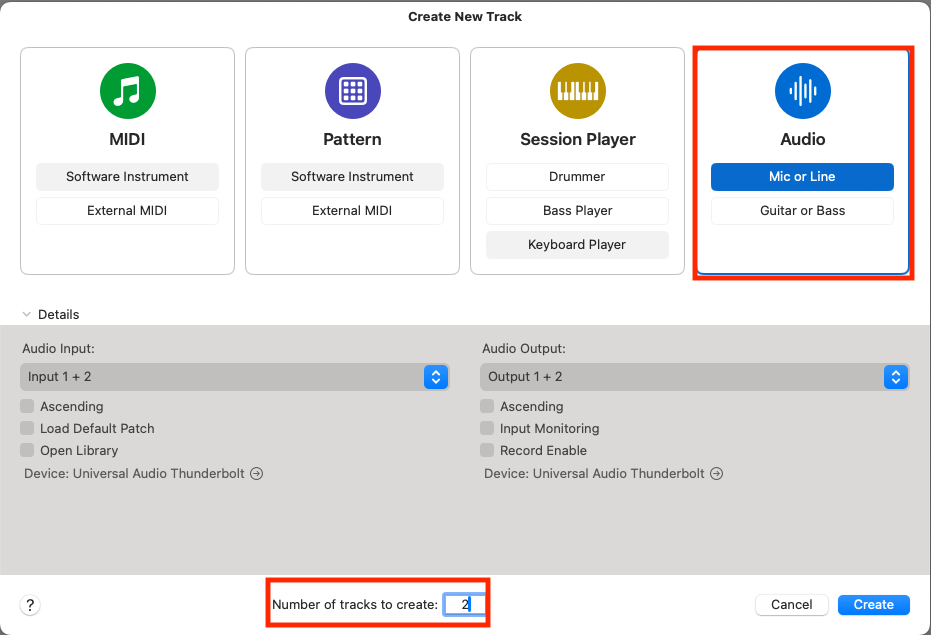Enable the Record Enable checkbox

click(487, 451)
